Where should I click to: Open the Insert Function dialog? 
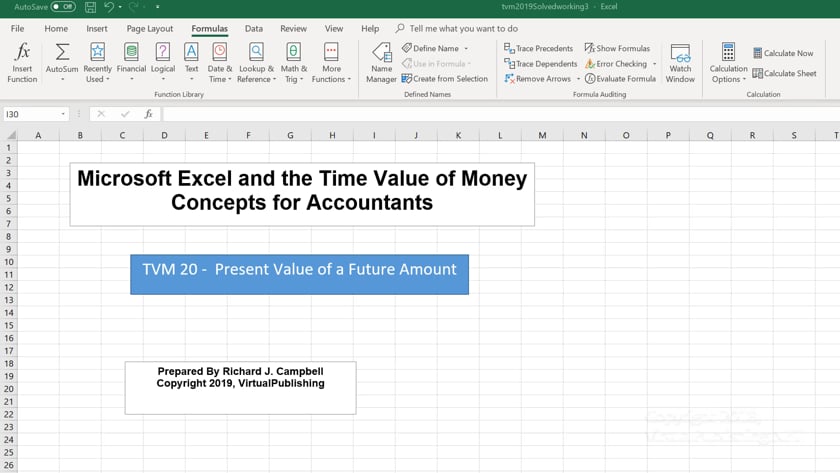pyautogui.click(x=22, y=63)
